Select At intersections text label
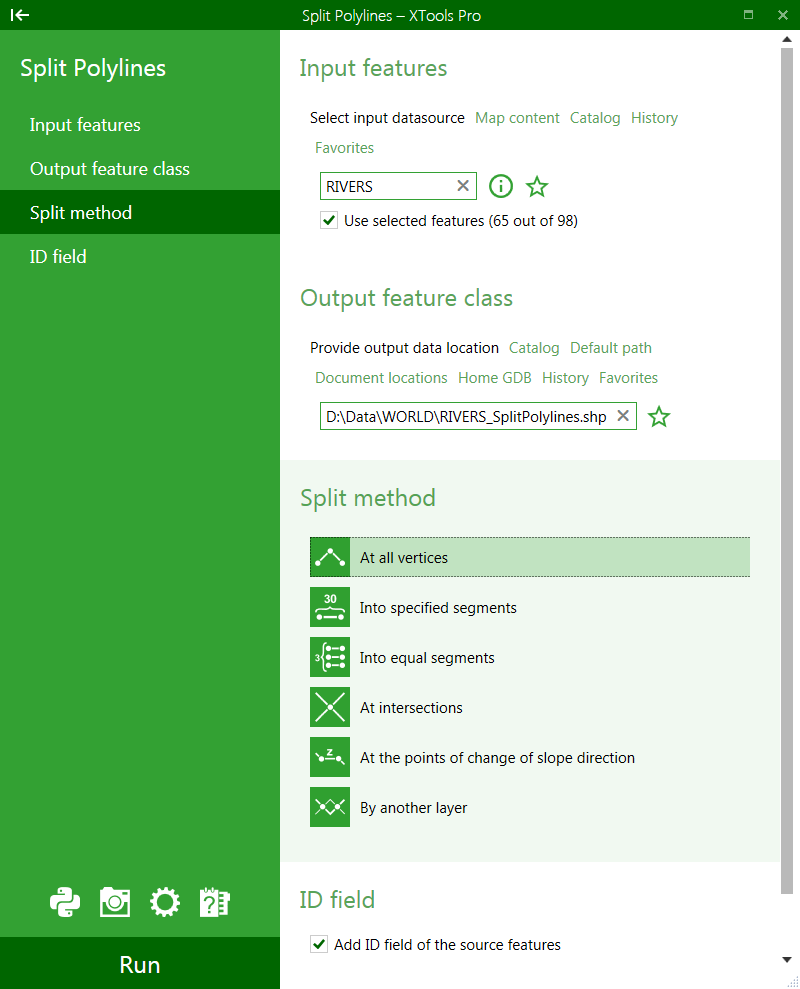 pyautogui.click(x=411, y=708)
